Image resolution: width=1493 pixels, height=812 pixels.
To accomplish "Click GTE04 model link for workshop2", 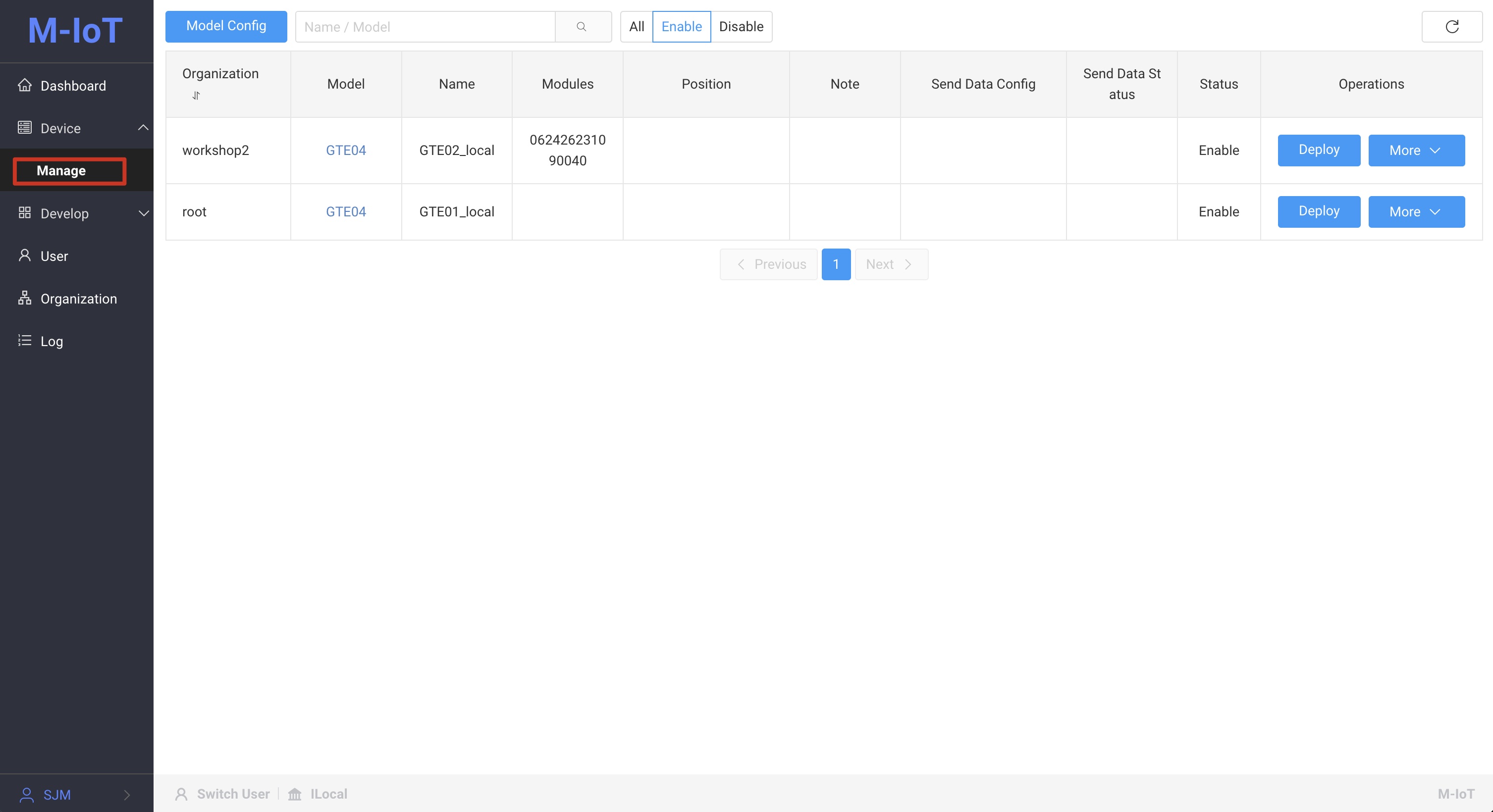I will pos(345,150).
